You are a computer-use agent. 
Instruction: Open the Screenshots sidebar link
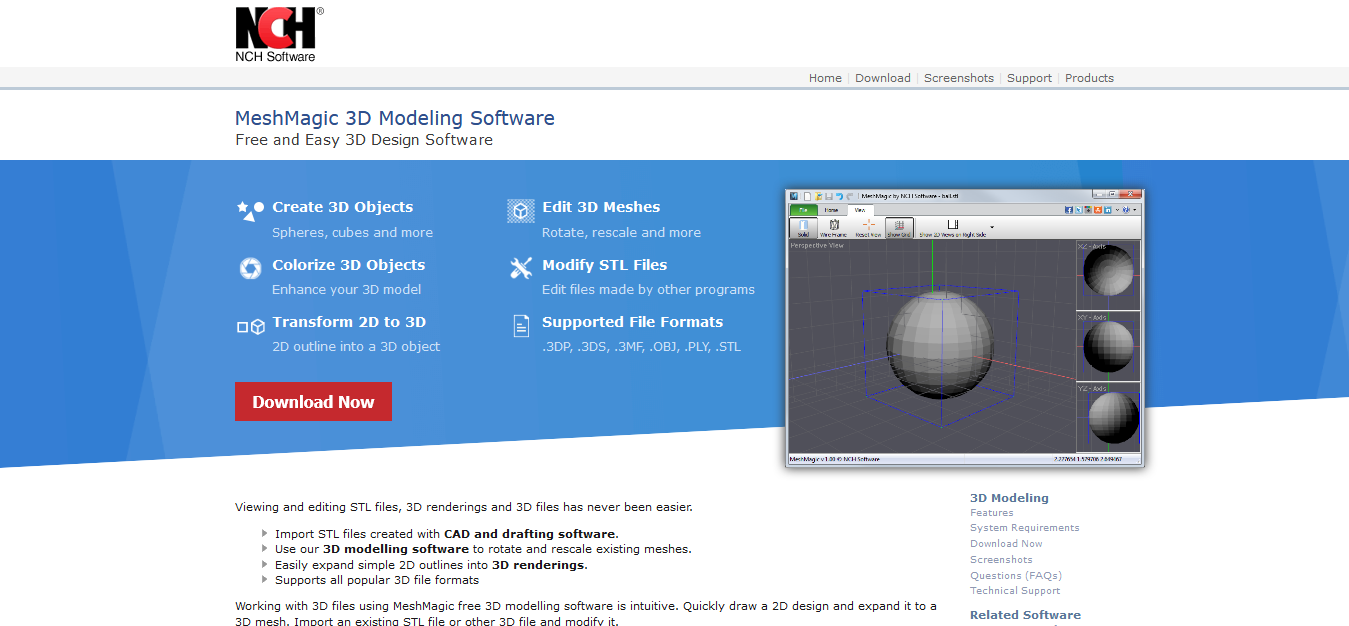[x=1001, y=560]
